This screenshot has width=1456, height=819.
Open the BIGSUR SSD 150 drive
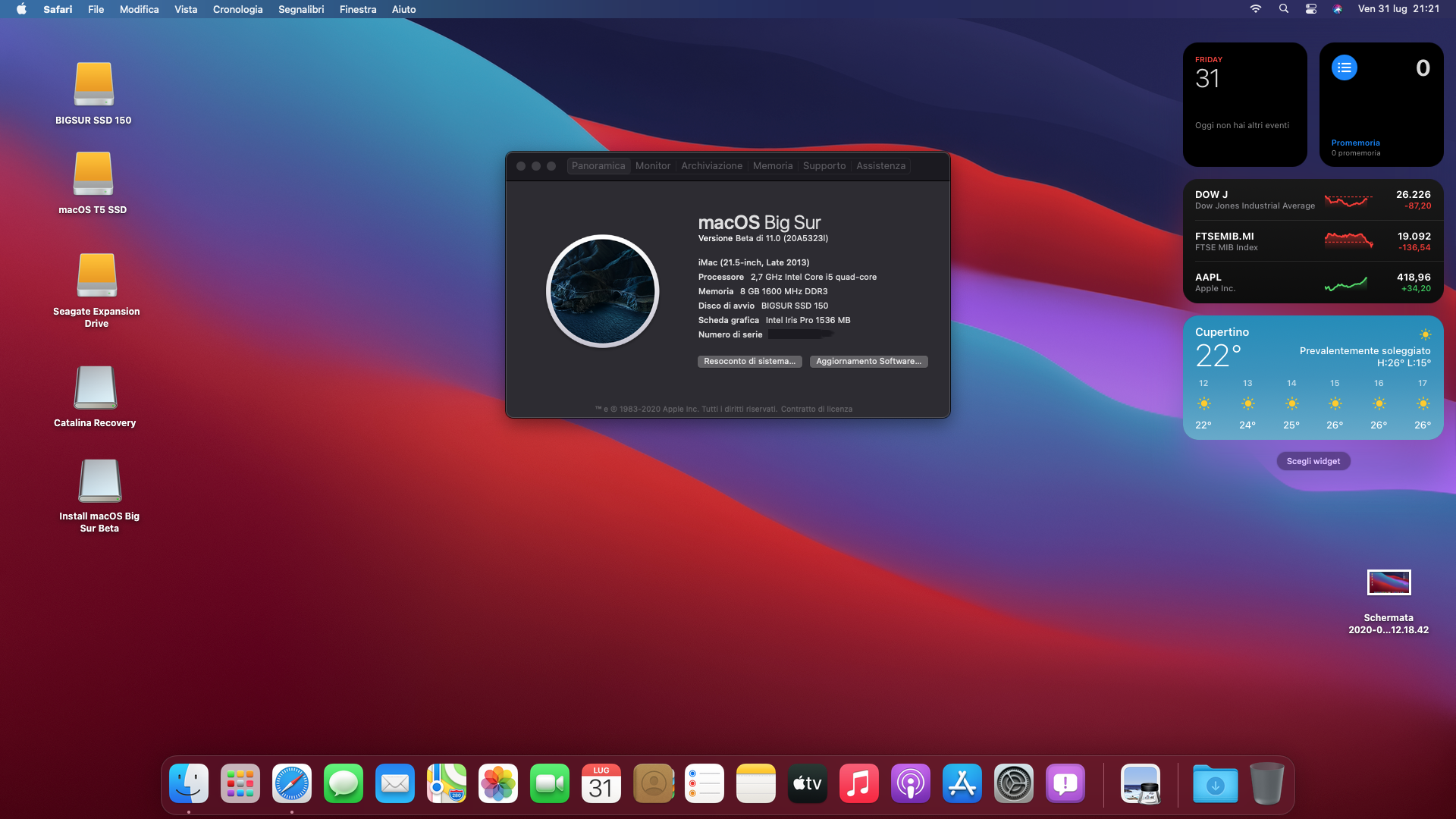(x=93, y=85)
